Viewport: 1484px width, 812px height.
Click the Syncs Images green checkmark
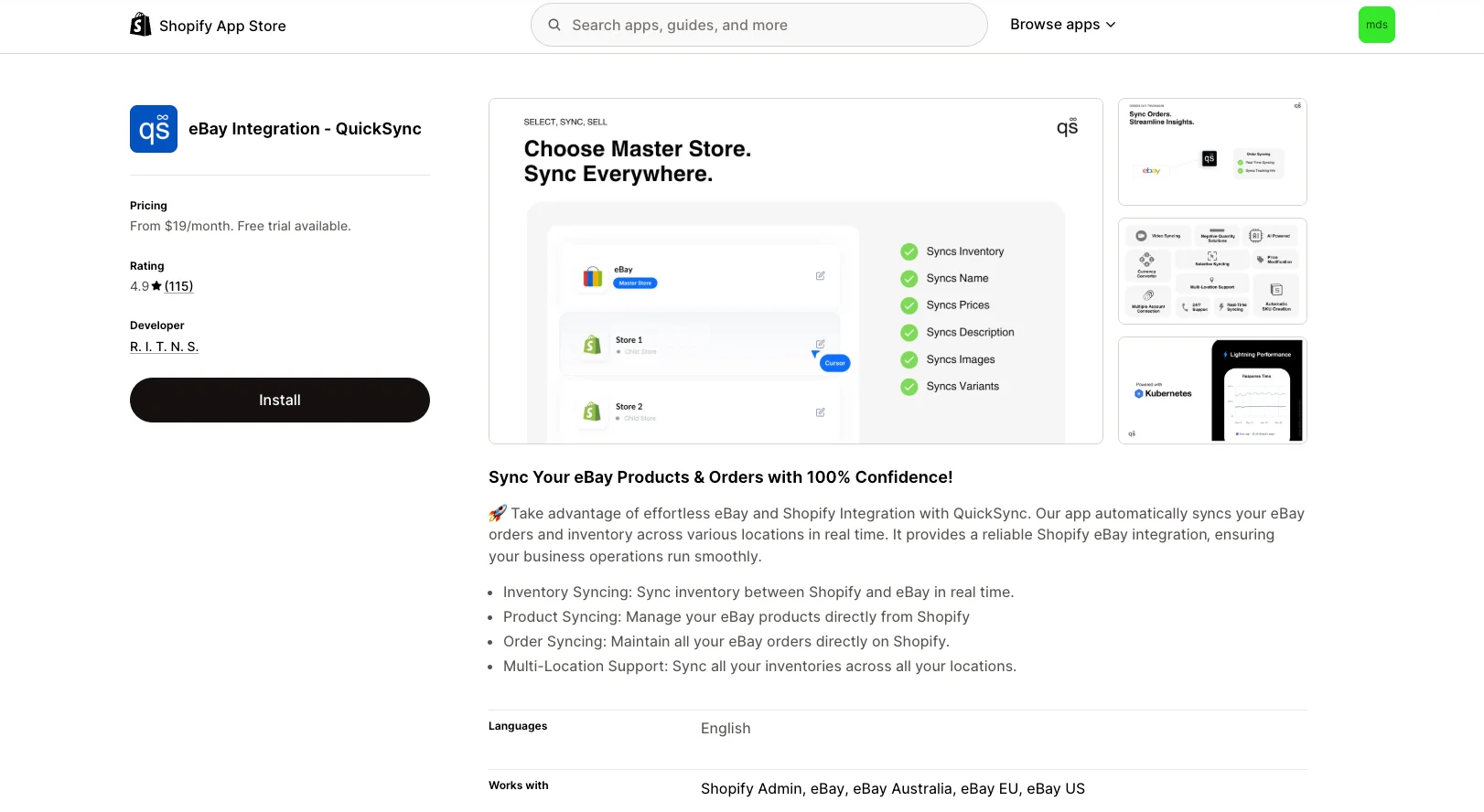point(909,359)
